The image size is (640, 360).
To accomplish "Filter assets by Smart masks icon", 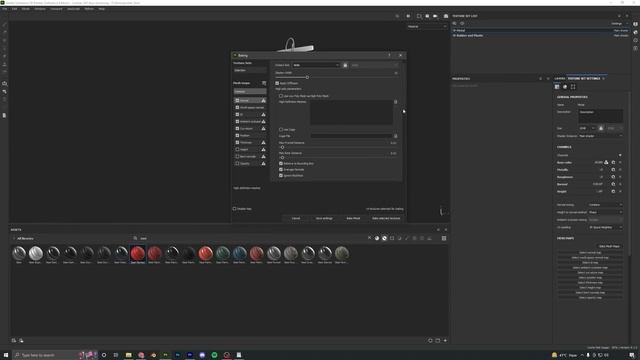I will [x=392, y=238].
